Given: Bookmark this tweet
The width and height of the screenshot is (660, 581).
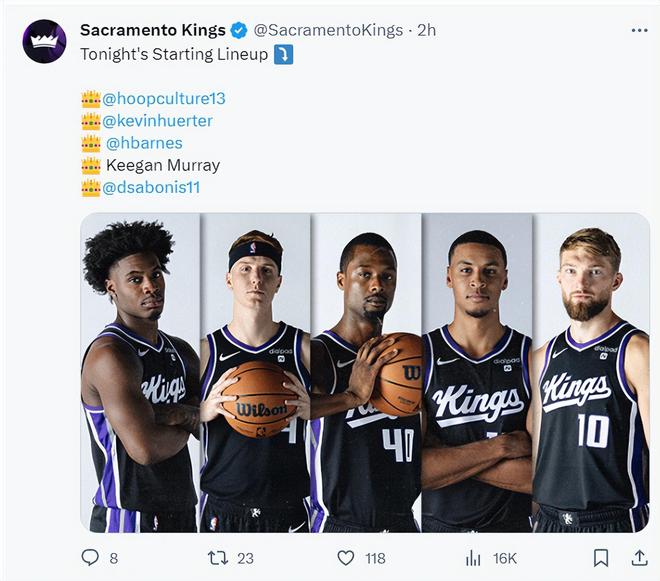Looking at the screenshot, I should point(600,558).
